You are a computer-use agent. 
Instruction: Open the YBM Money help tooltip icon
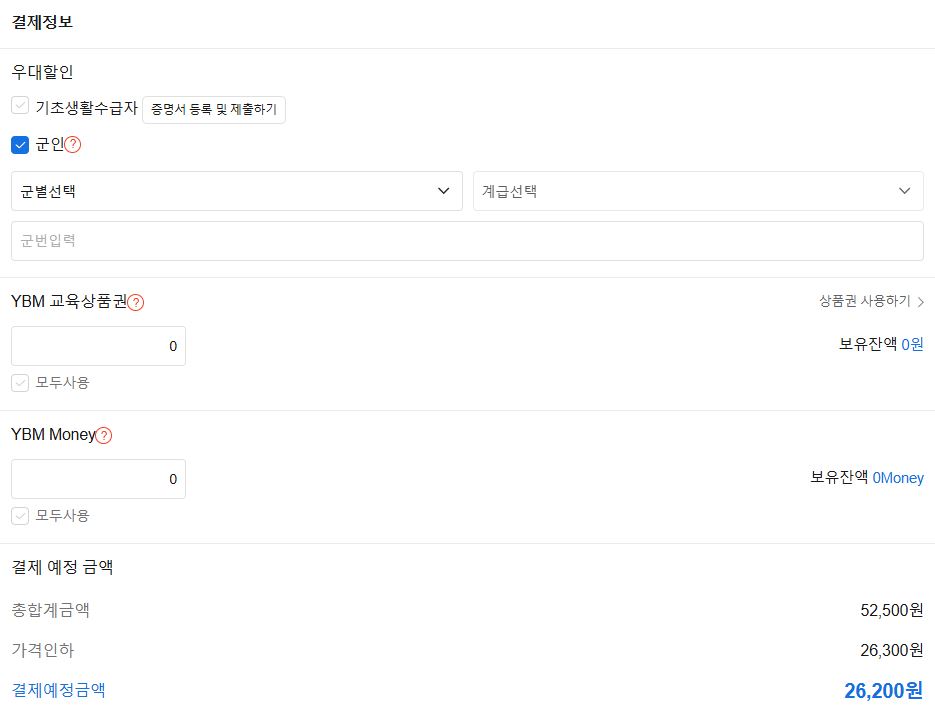coord(103,434)
